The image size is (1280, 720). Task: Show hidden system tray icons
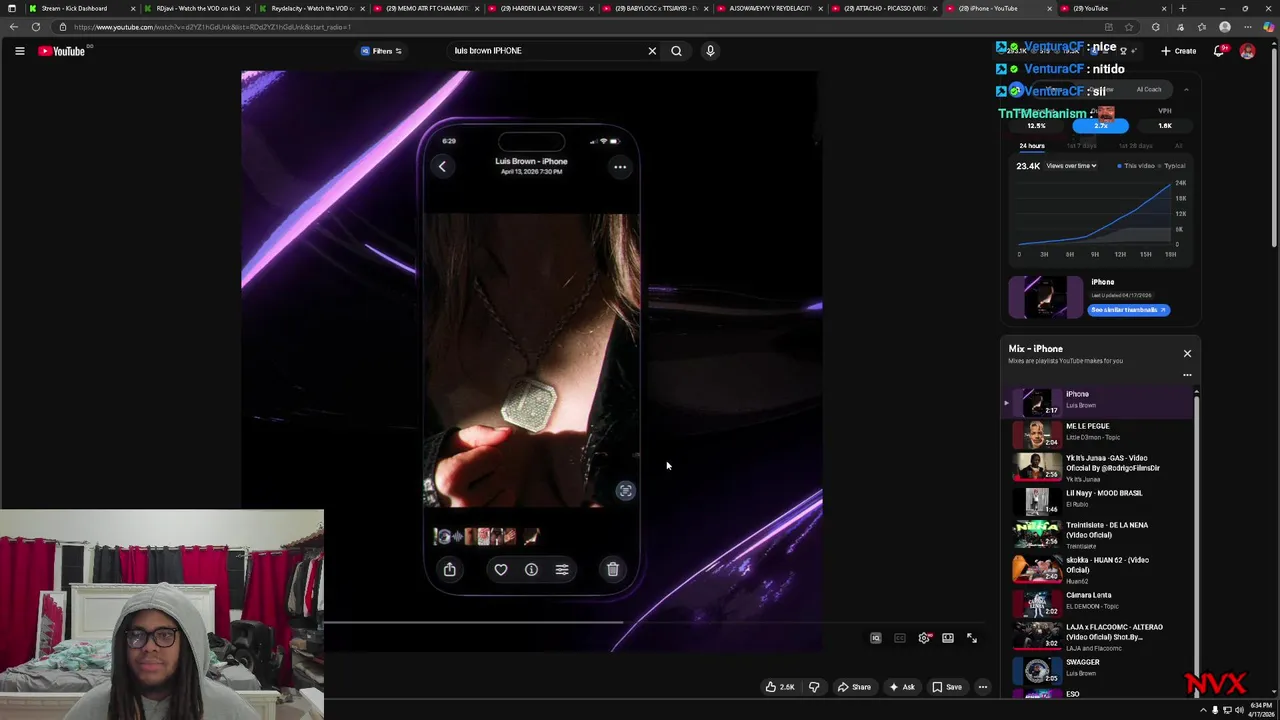pos(1203,710)
